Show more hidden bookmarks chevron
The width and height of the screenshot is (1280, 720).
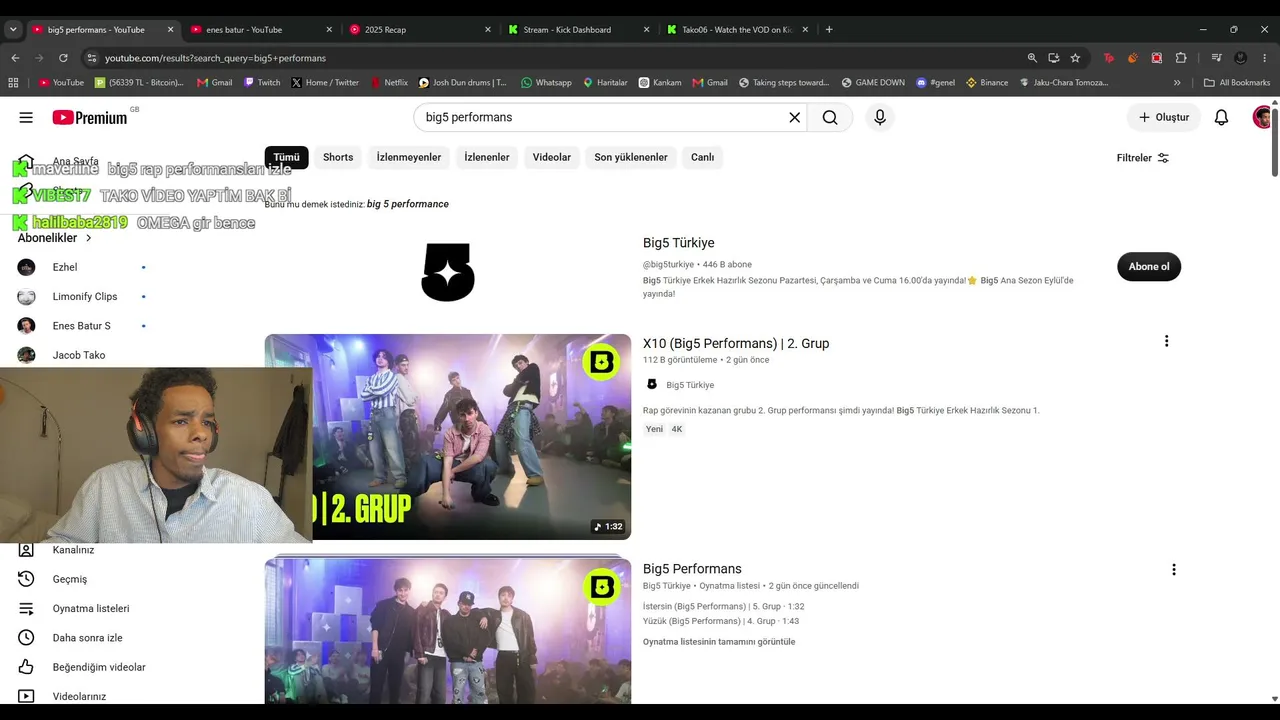pyautogui.click(x=1177, y=83)
